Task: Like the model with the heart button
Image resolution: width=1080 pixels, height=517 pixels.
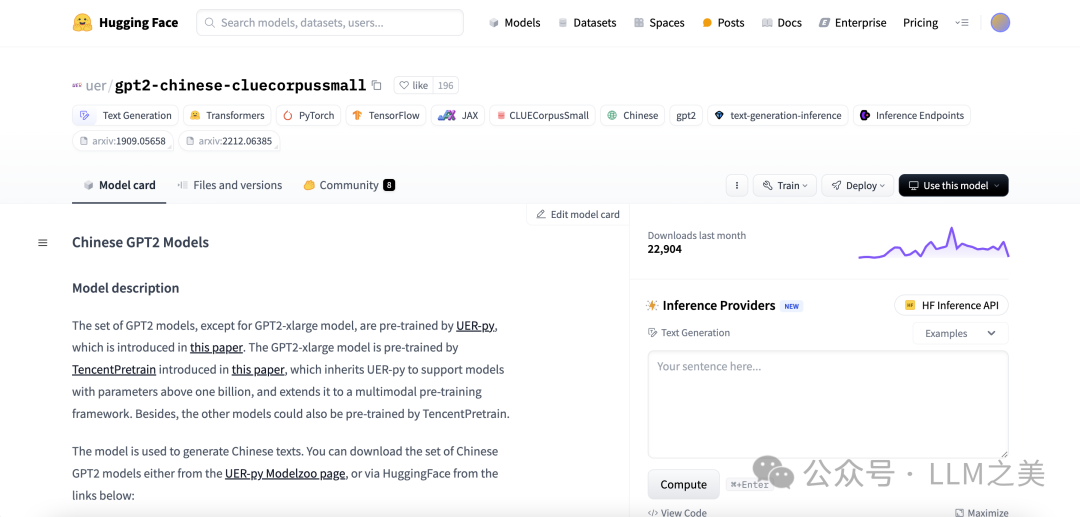Action: click(414, 86)
